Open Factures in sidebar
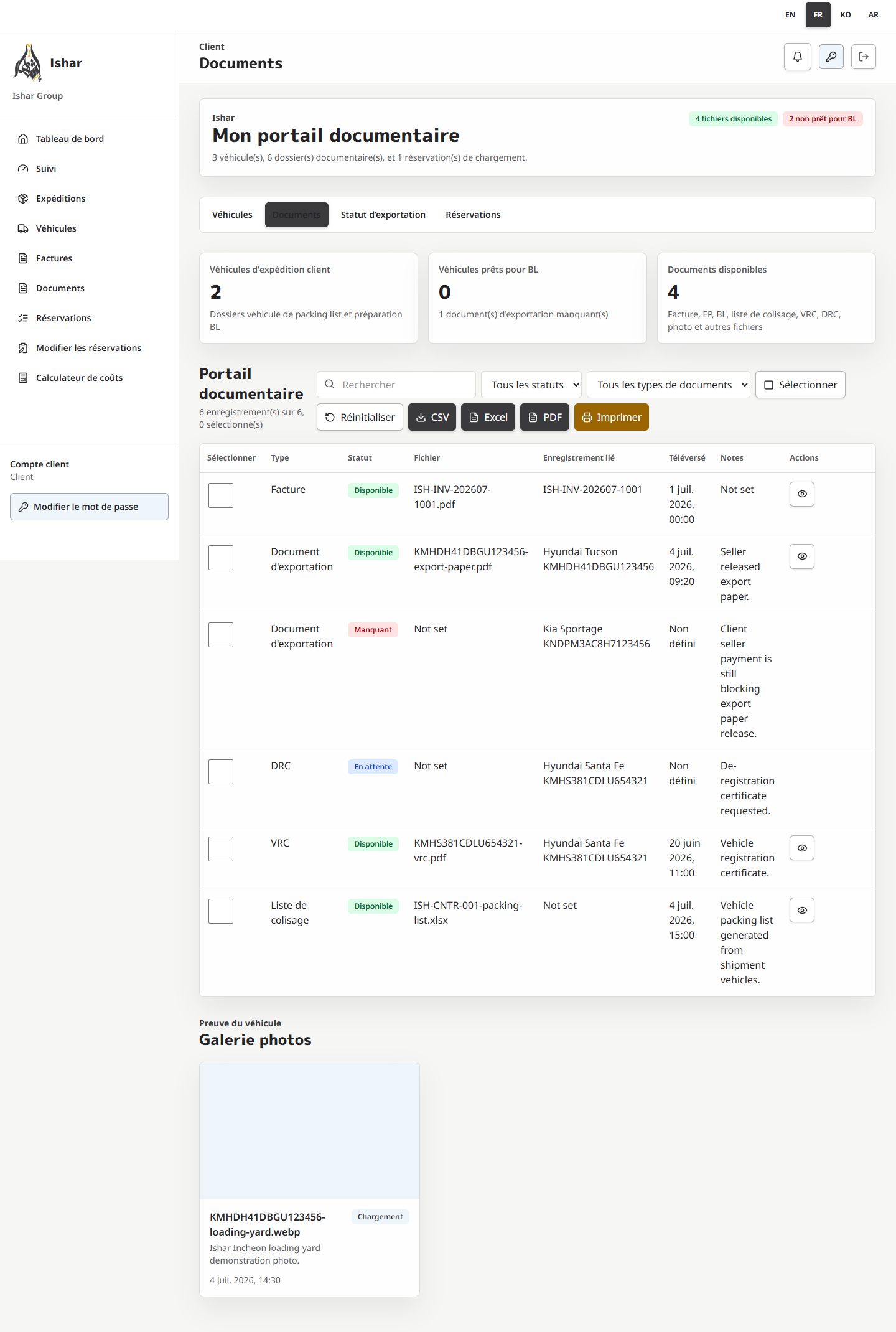896x1332 pixels. click(89, 258)
